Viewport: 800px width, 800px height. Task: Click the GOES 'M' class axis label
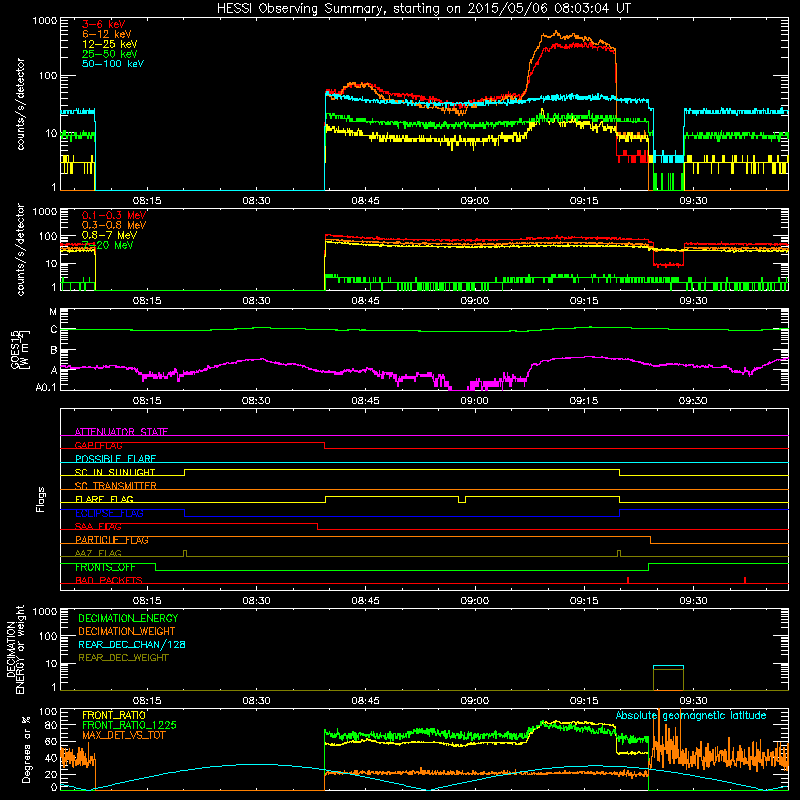pos(53,311)
